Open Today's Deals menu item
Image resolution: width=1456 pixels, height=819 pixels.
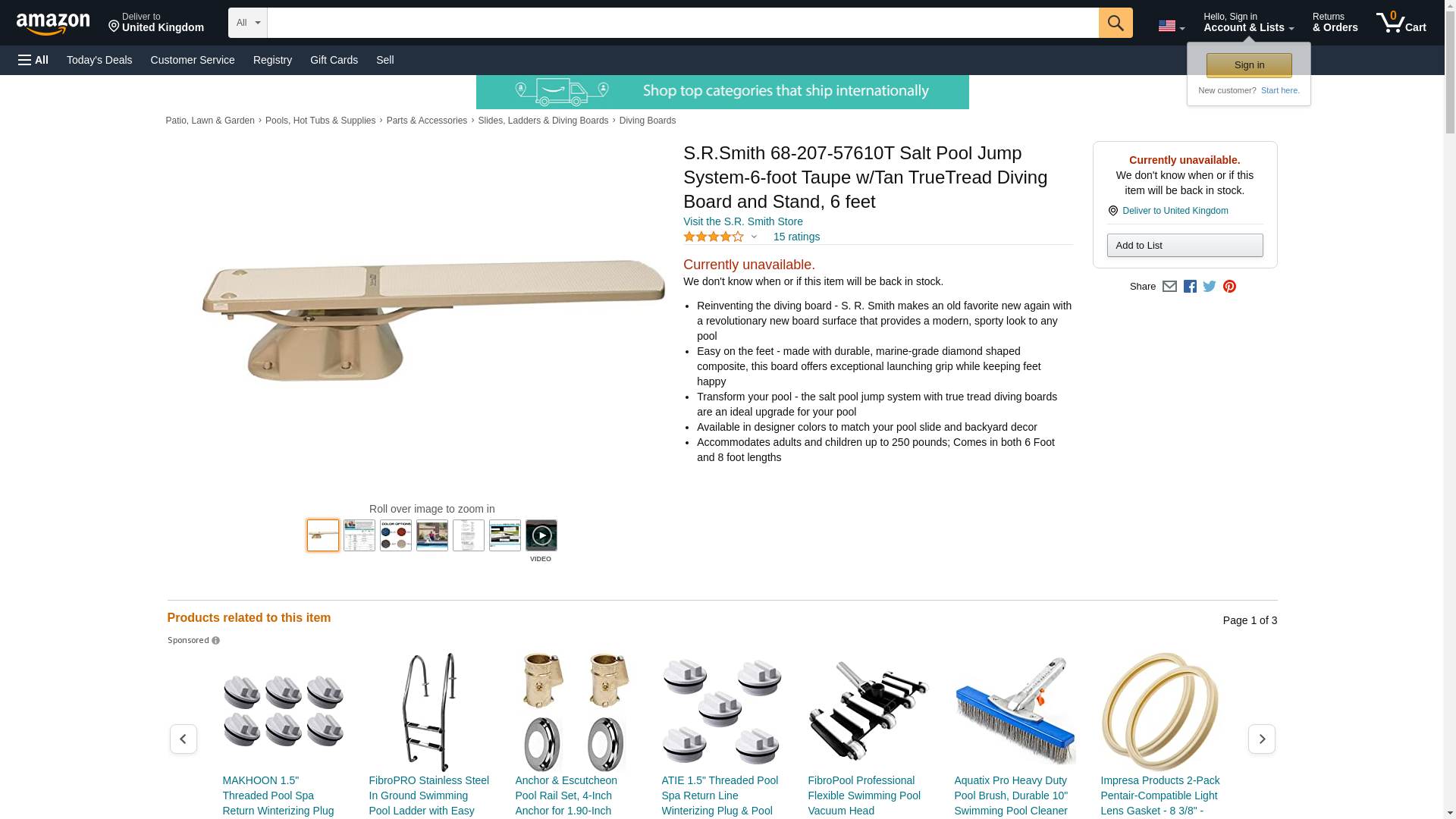99,60
